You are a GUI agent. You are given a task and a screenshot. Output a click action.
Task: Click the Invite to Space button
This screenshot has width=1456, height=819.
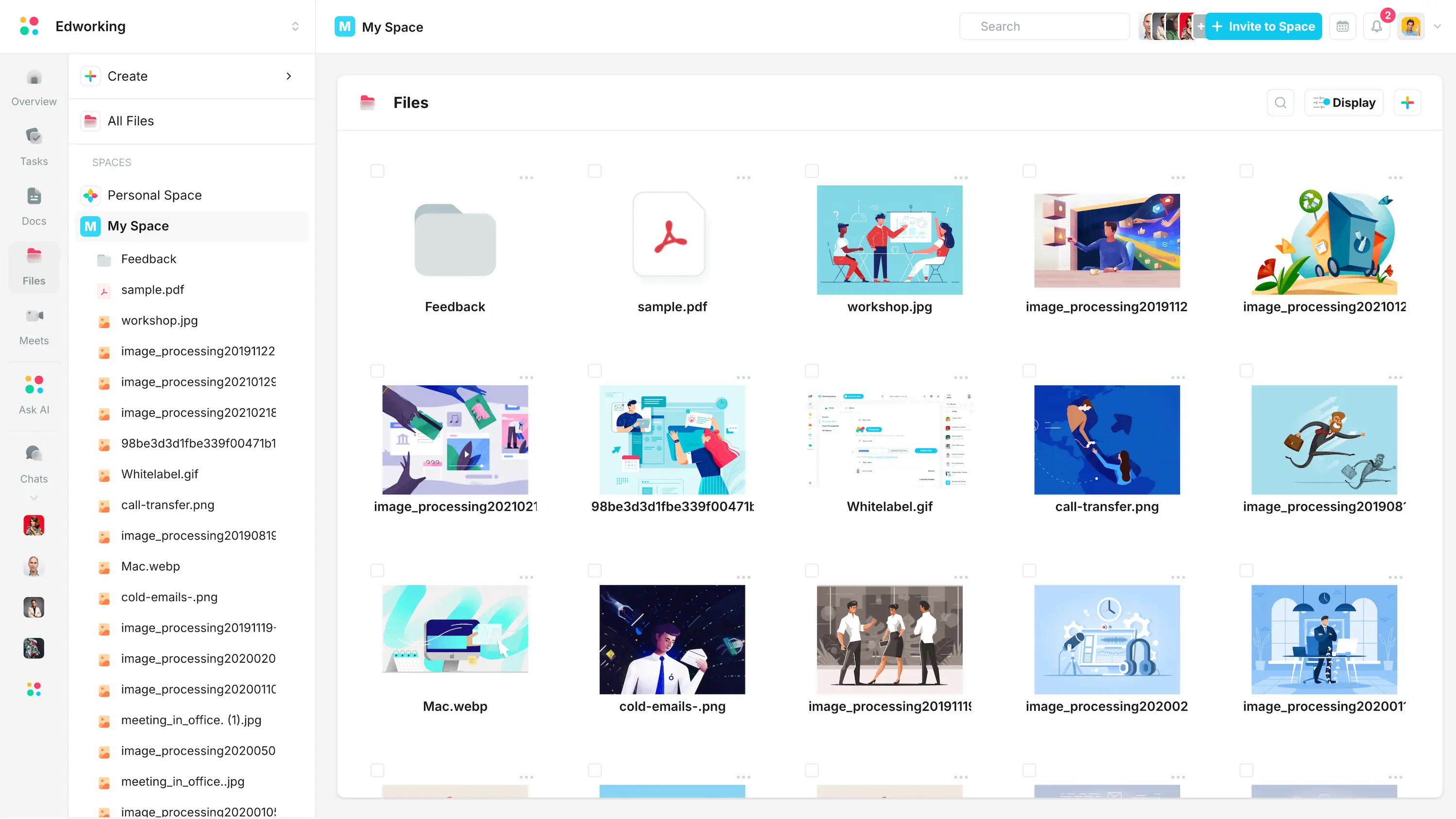point(1264,26)
